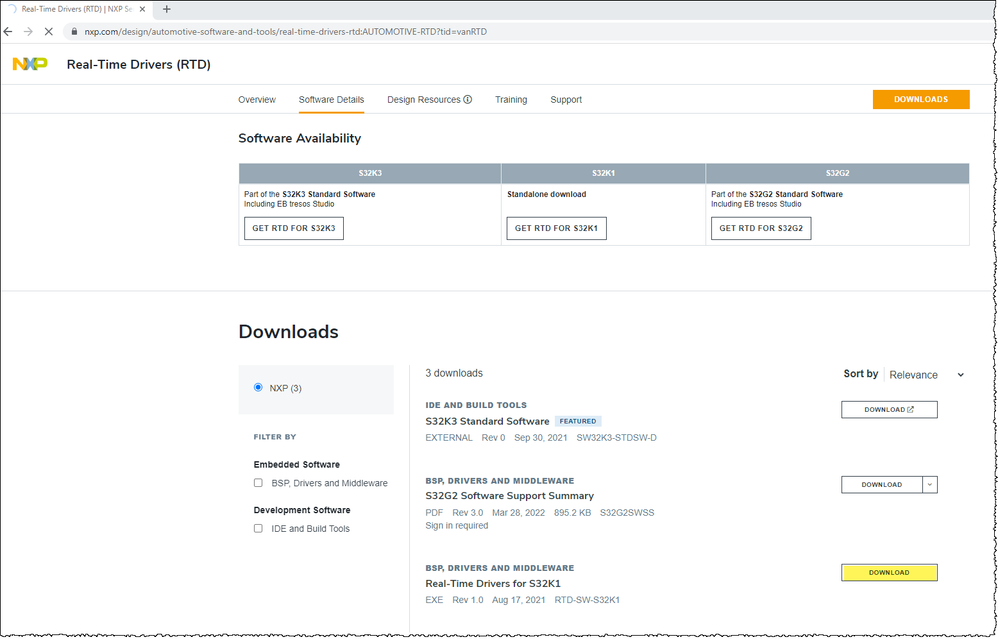Click the NXP logo

click(30, 63)
